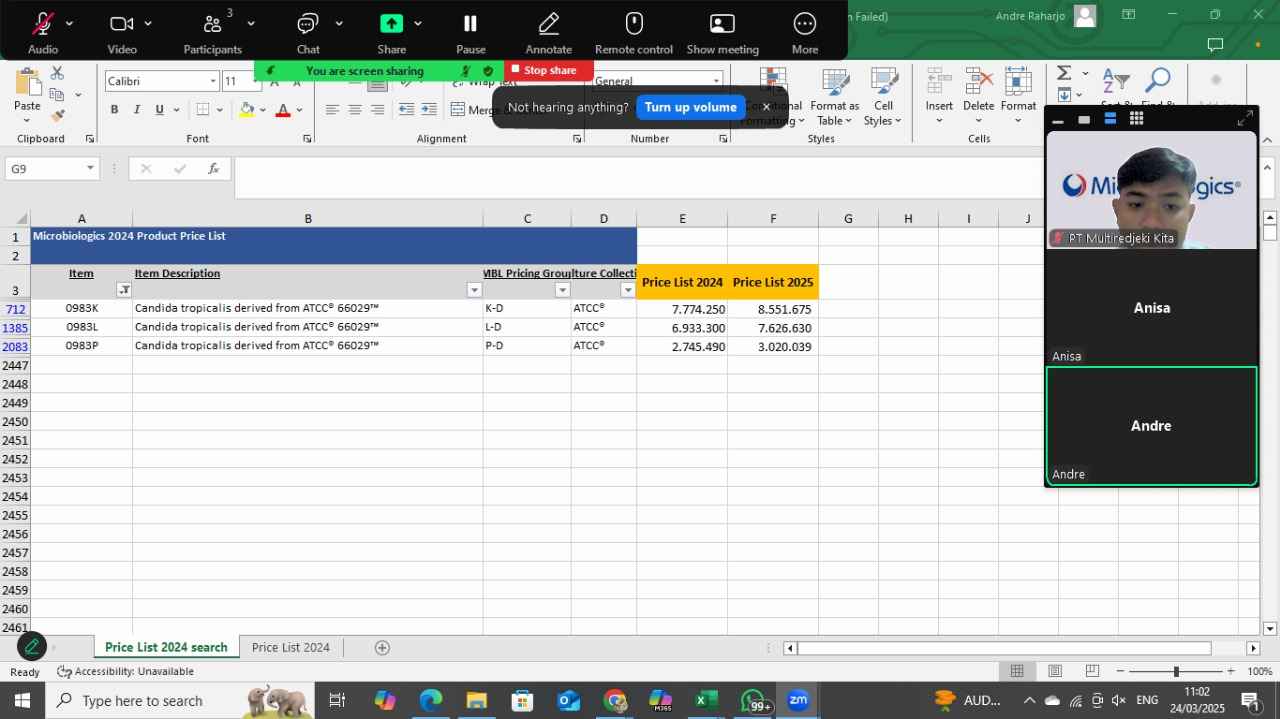Decrease indent

click(x=406, y=110)
